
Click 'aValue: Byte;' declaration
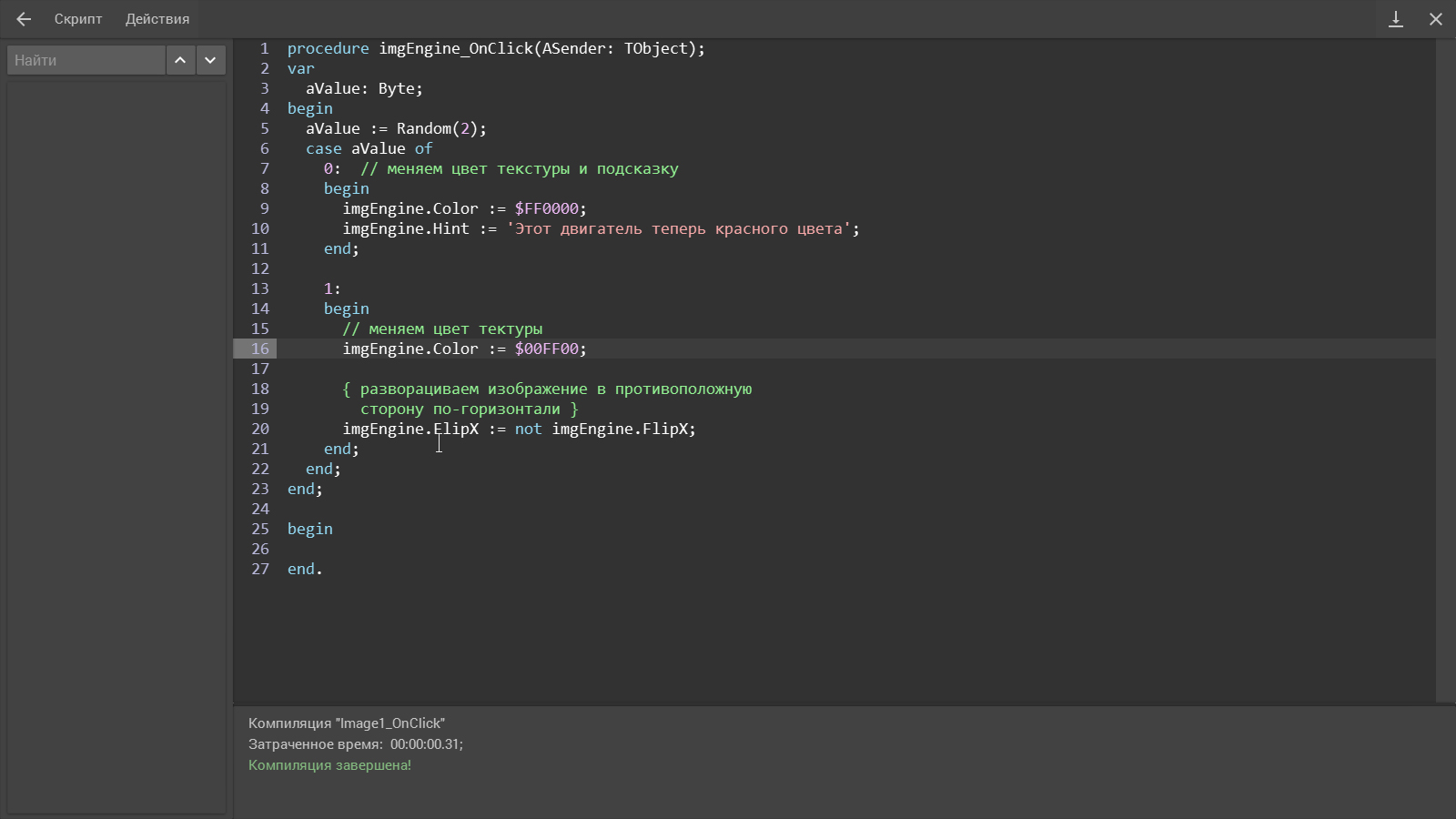(364, 88)
